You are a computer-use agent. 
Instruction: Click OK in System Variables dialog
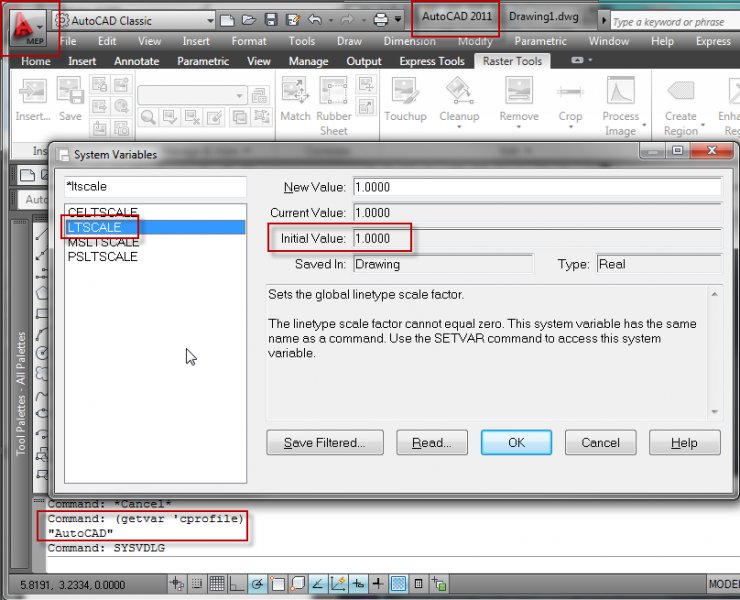pos(516,442)
